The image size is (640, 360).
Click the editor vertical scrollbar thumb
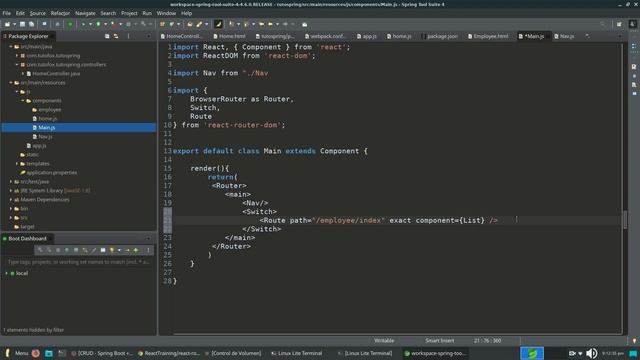coord(625,220)
